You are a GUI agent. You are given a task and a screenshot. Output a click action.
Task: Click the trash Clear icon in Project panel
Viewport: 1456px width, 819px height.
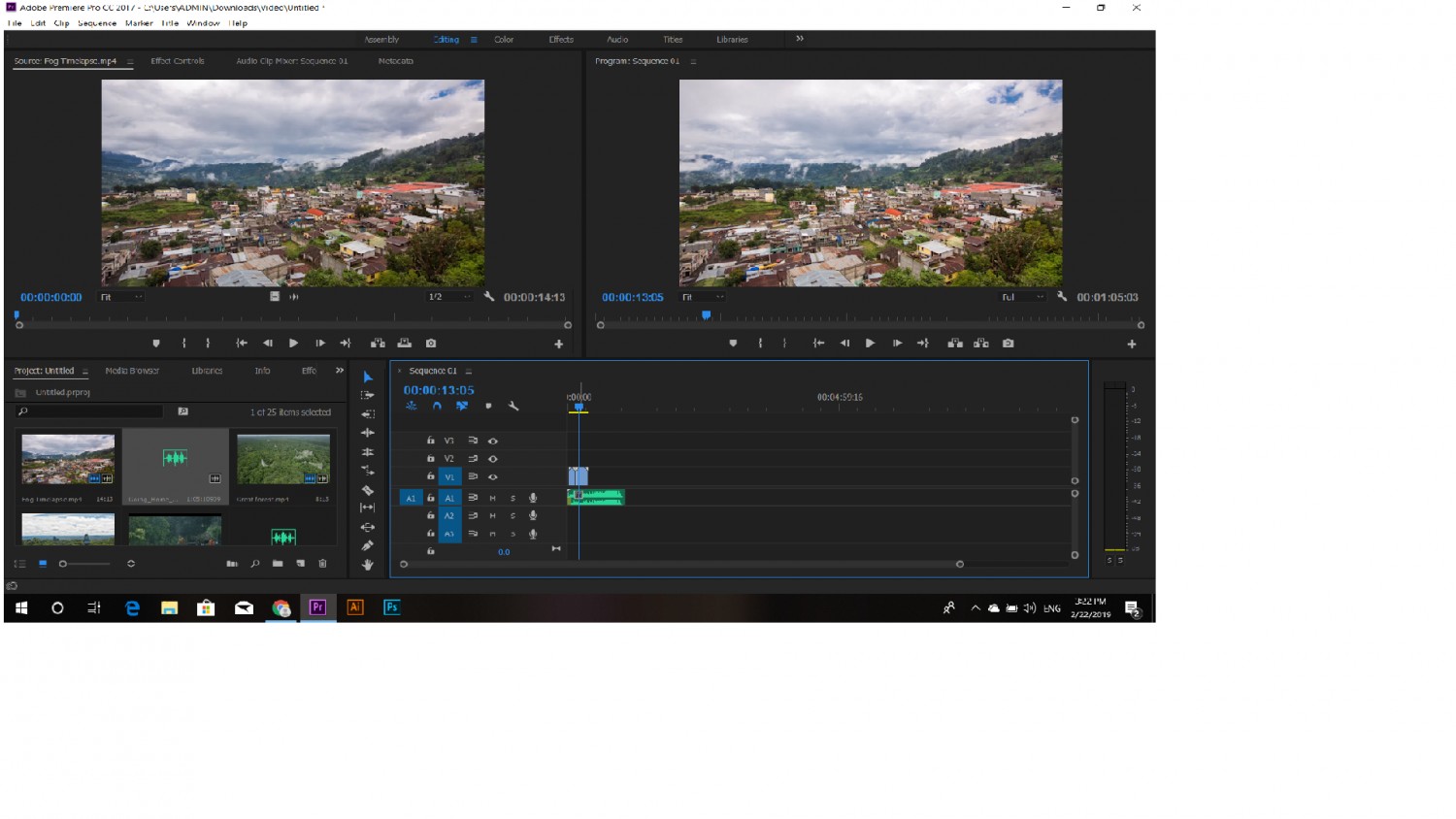(x=323, y=564)
